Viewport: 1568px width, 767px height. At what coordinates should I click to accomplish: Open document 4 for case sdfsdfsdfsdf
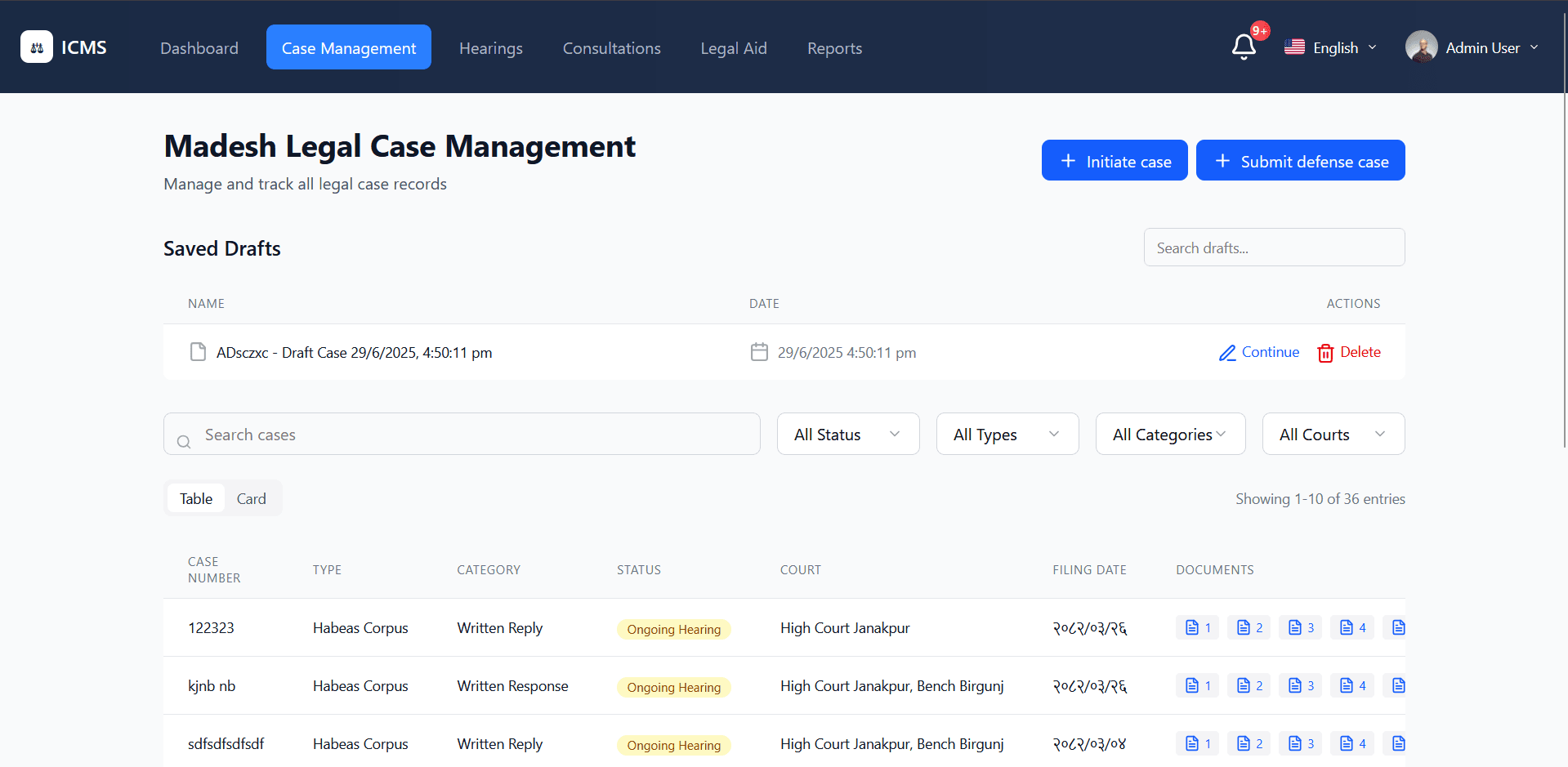[1351, 743]
